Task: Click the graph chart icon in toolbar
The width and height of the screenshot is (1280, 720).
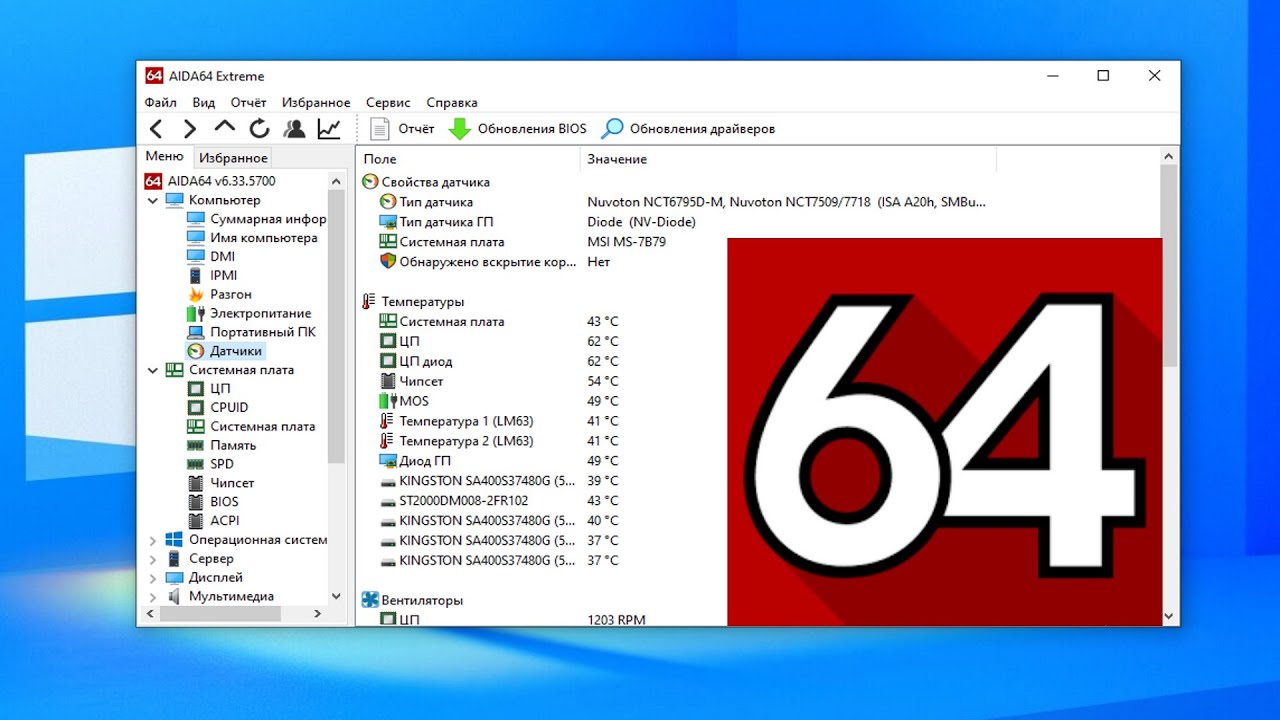Action: coord(329,129)
